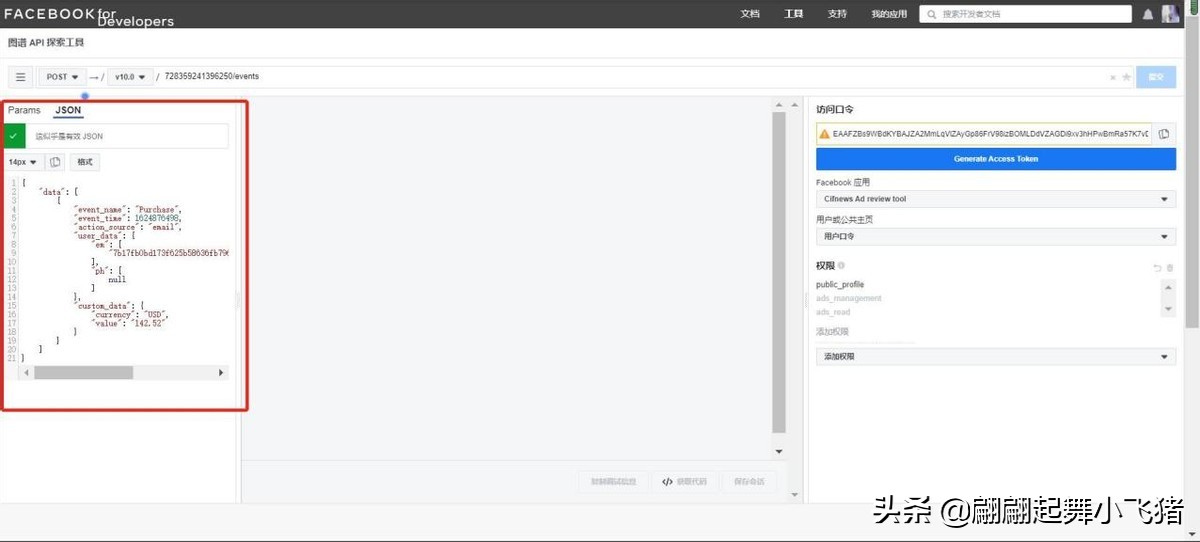Click the JSON editor horizontal scrollbar thumb
The height and width of the screenshot is (542, 1200).
point(83,372)
